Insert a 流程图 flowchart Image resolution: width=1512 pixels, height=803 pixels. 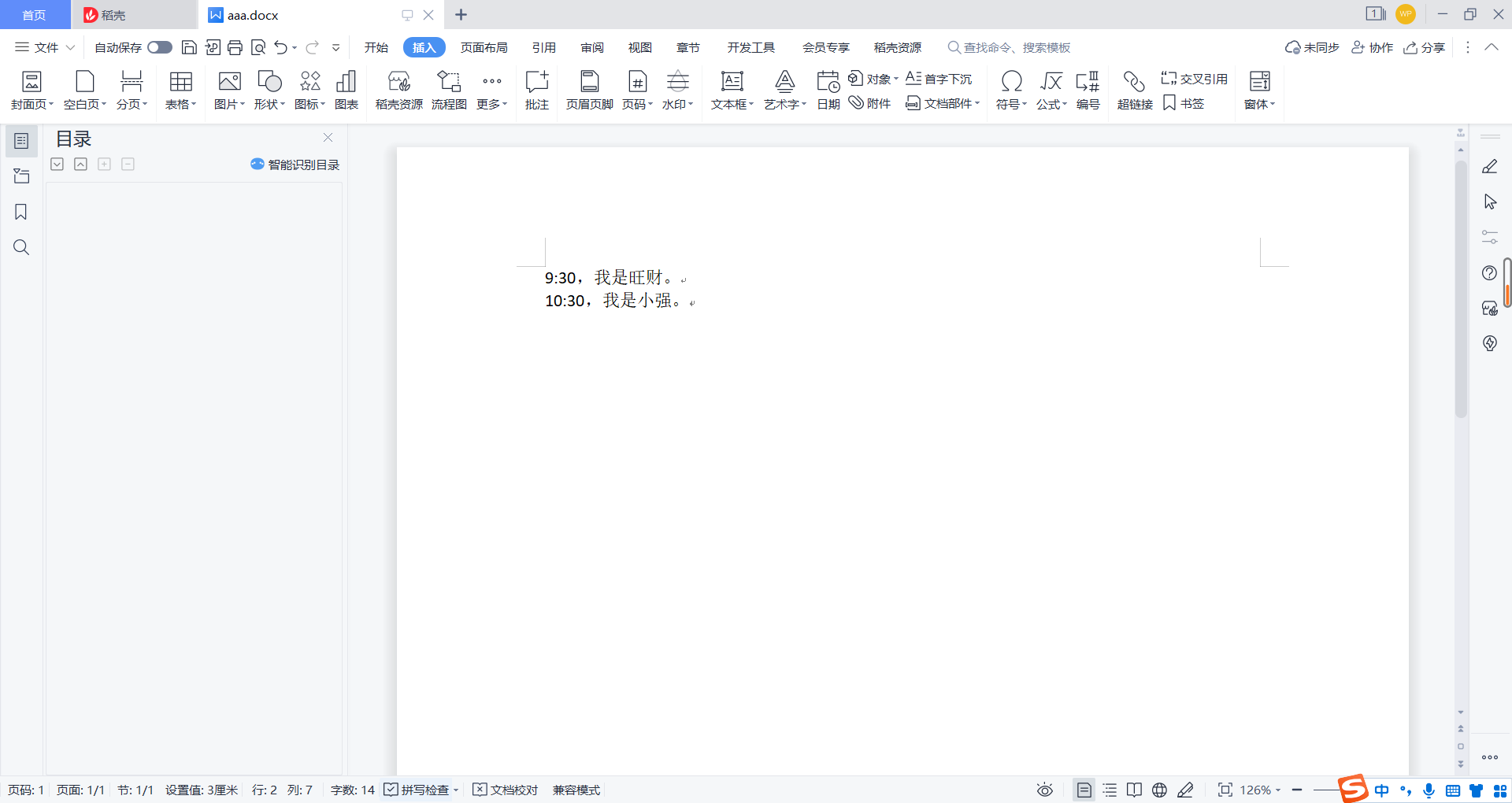point(449,90)
